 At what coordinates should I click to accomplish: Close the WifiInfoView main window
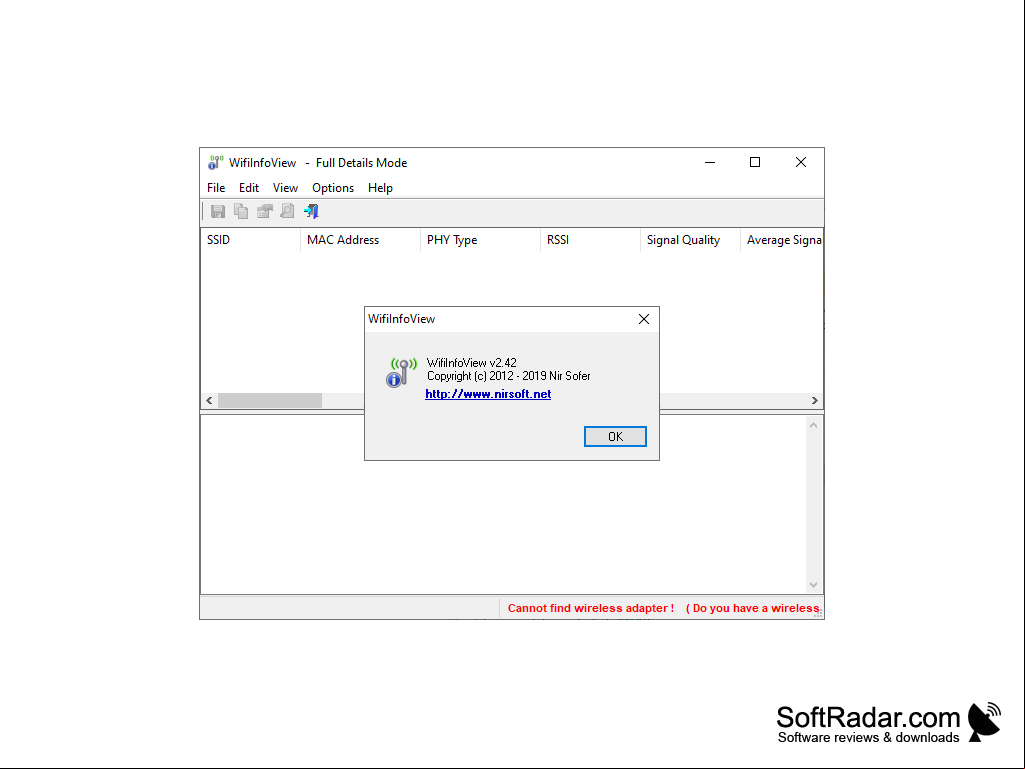coord(801,162)
